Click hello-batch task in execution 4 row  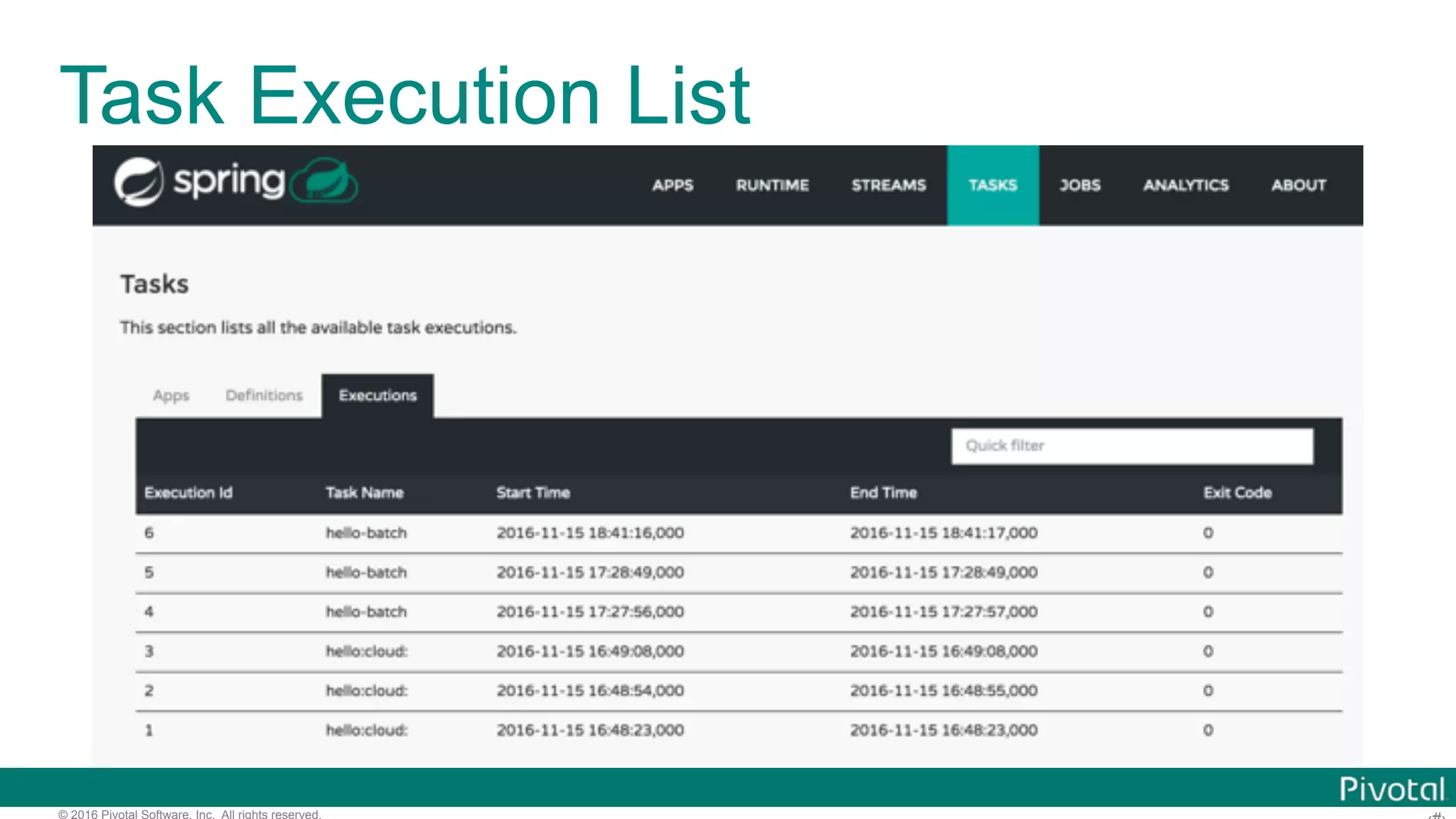(x=366, y=612)
